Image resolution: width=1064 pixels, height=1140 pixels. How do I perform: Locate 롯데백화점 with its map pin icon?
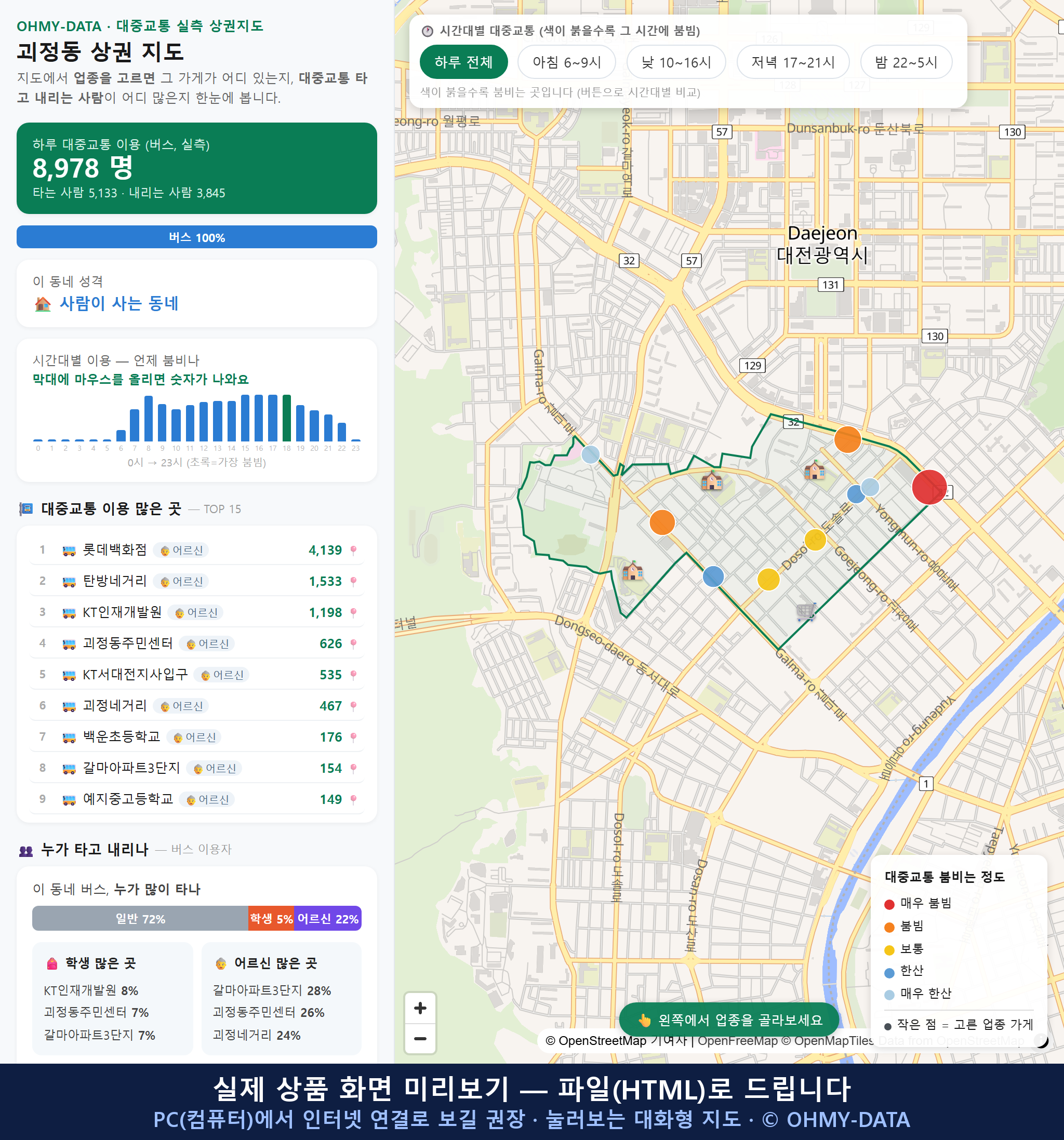pos(353,550)
